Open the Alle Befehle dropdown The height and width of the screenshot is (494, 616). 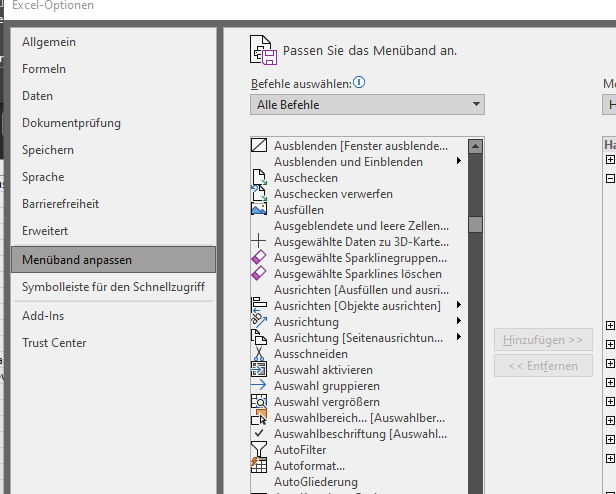click(367, 105)
